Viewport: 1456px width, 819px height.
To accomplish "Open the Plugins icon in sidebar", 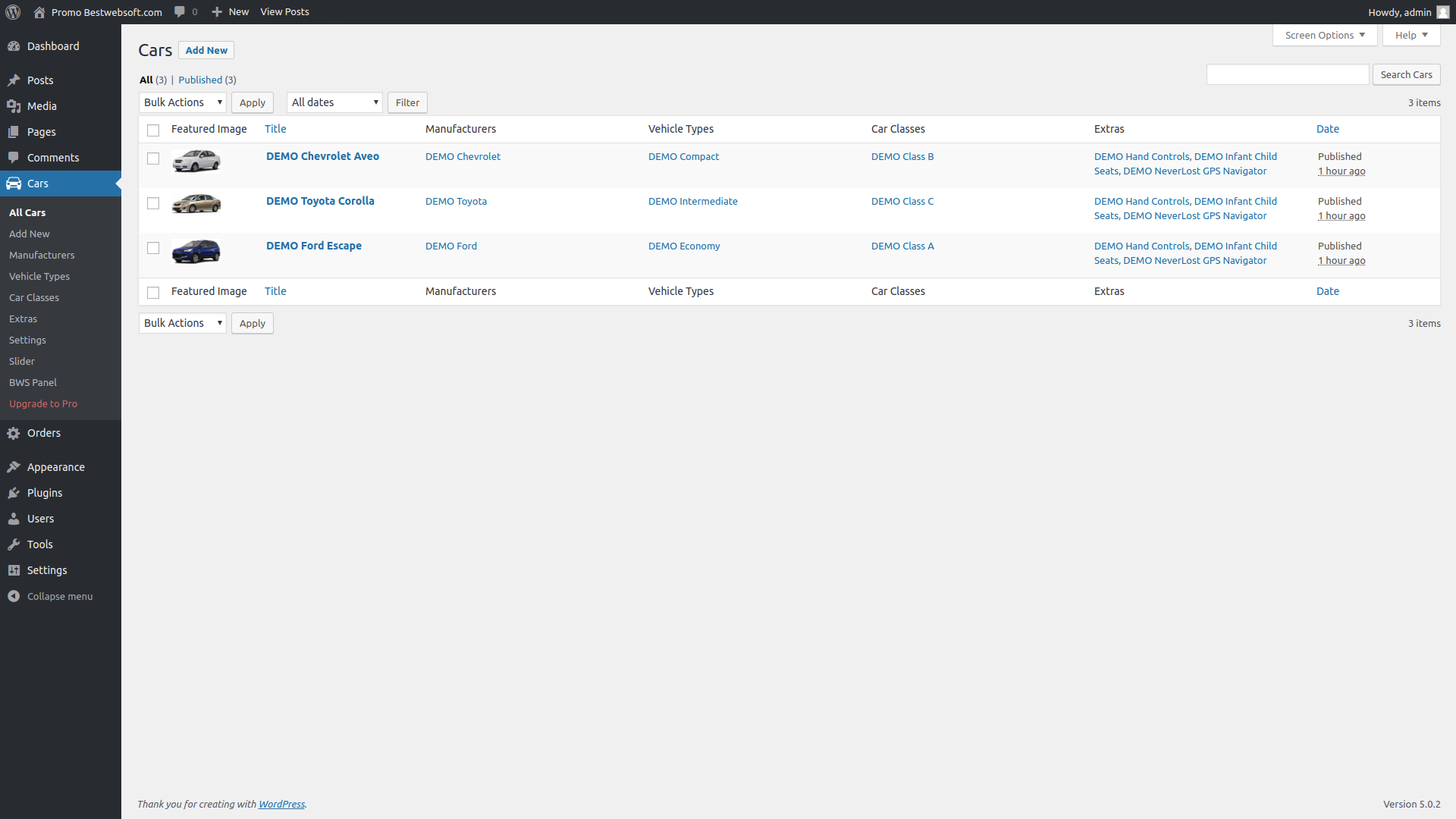I will tap(14, 493).
